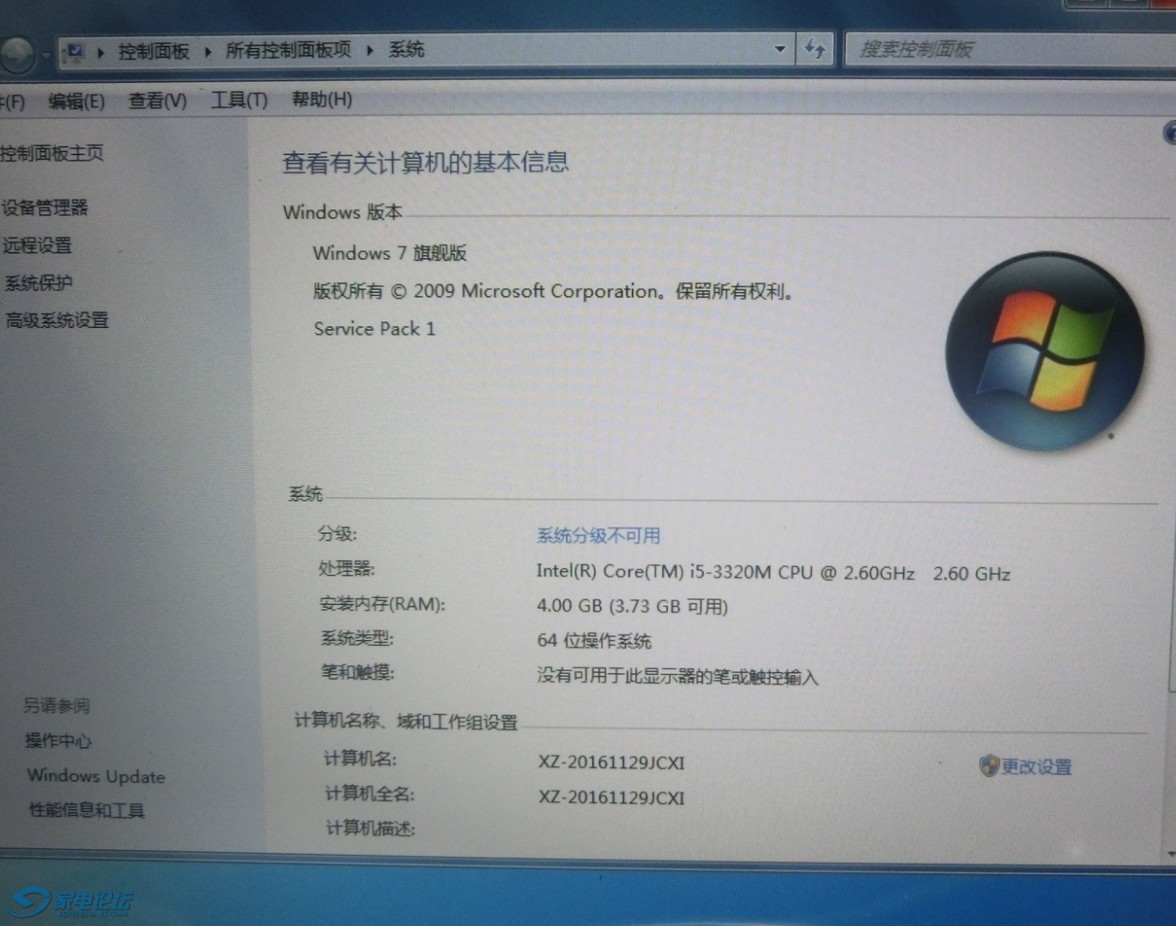1176x926 pixels.
Task: Expand arrow after 控制面板 breadcrumb
Action: click(x=208, y=51)
